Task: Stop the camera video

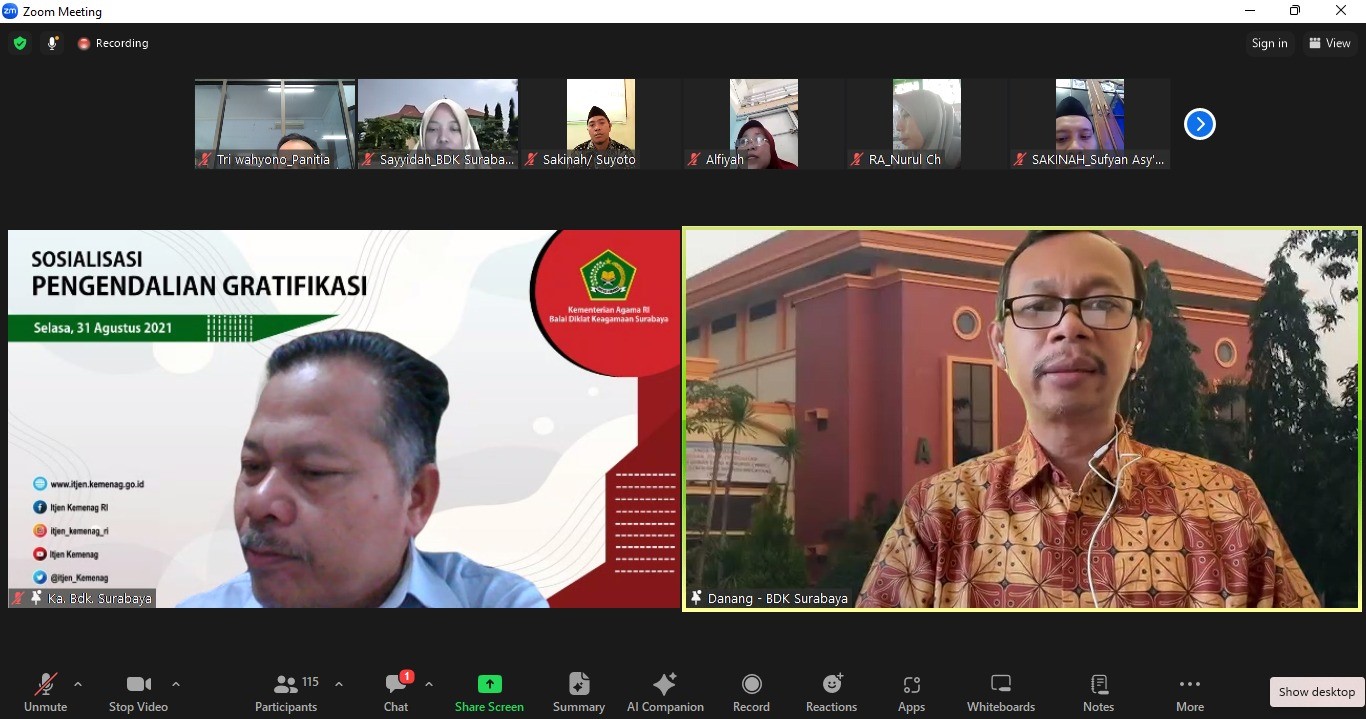Action: point(138,693)
